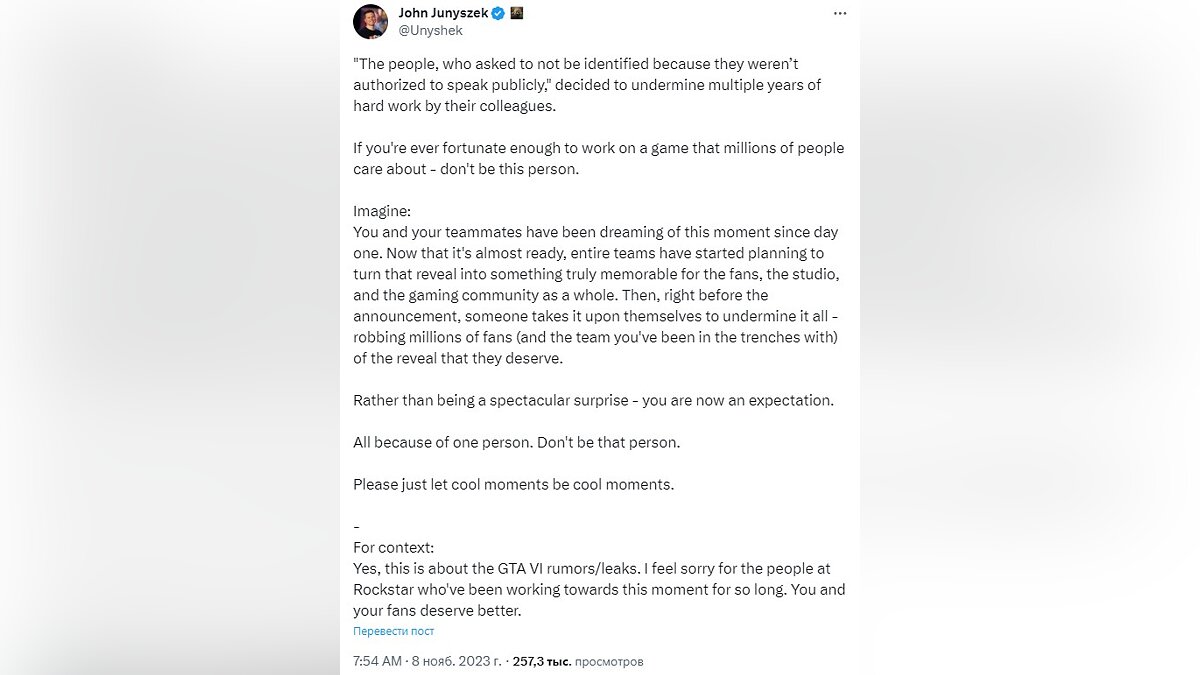
Task: Open the three-dot more options menu
Action: pyautogui.click(x=839, y=14)
